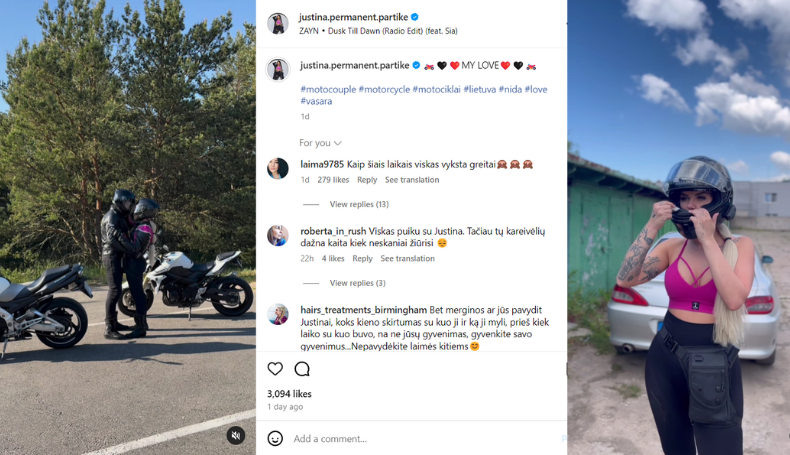Expand View replies (3)

(358, 283)
